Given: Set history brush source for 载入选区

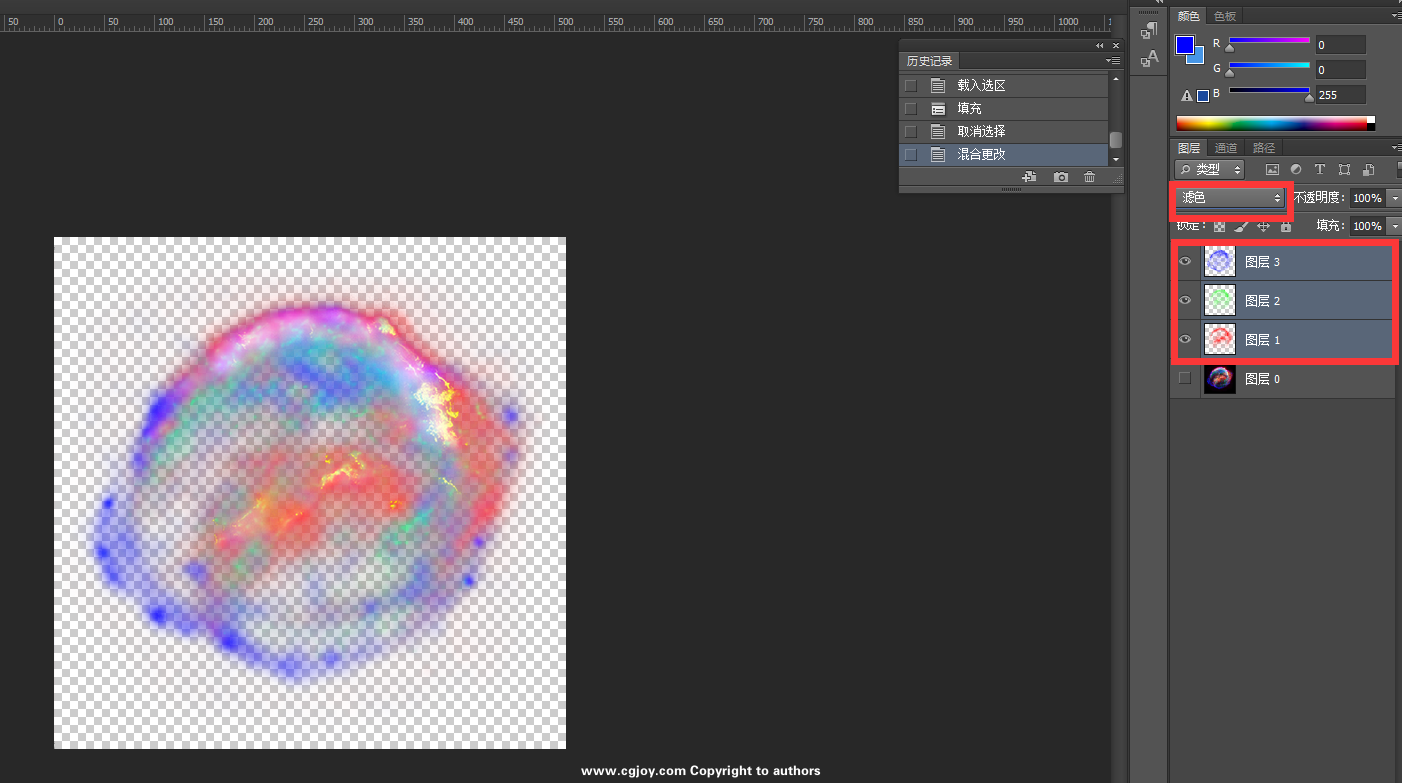Looking at the screenshot, I should (x=911, y=86).
